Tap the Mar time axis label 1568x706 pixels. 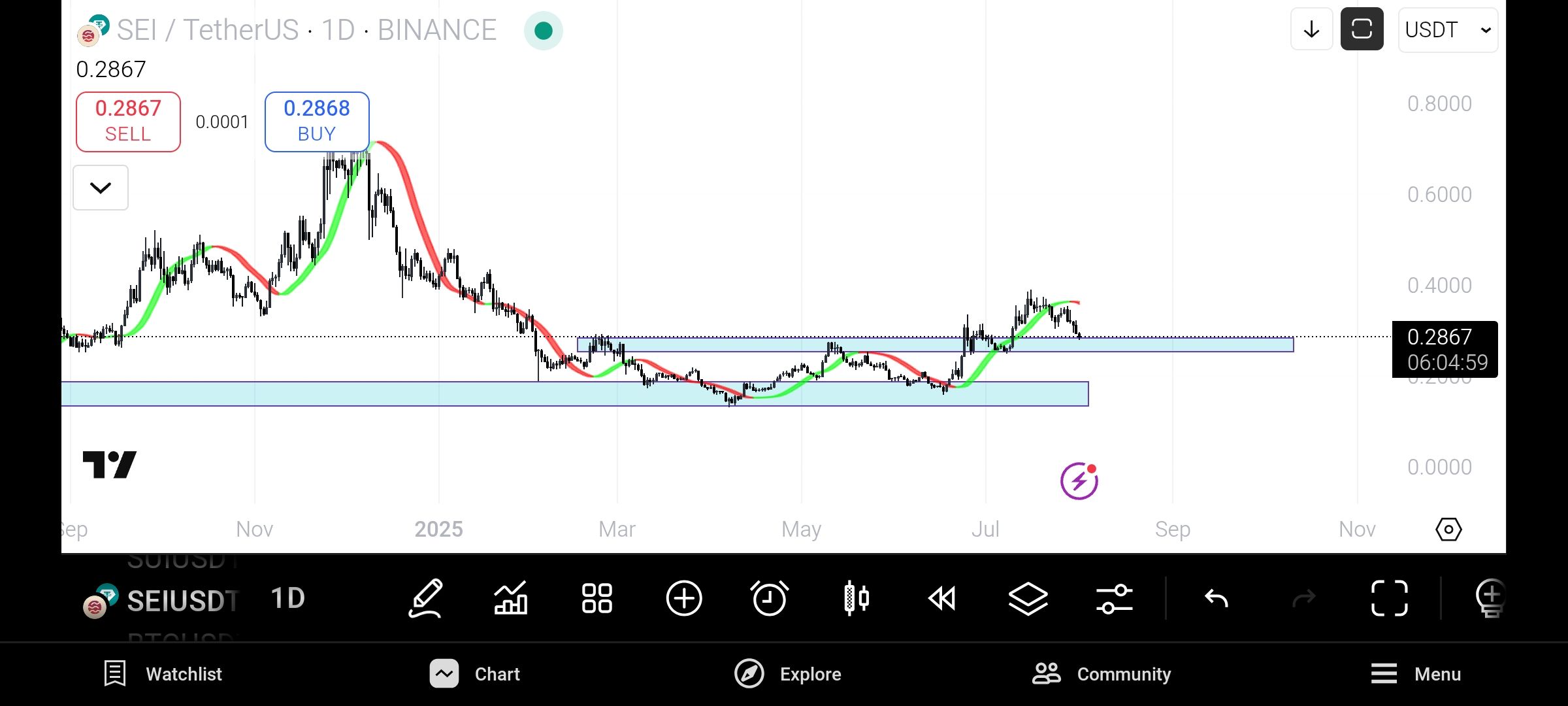pyautogui.click(x=617, y=529)
